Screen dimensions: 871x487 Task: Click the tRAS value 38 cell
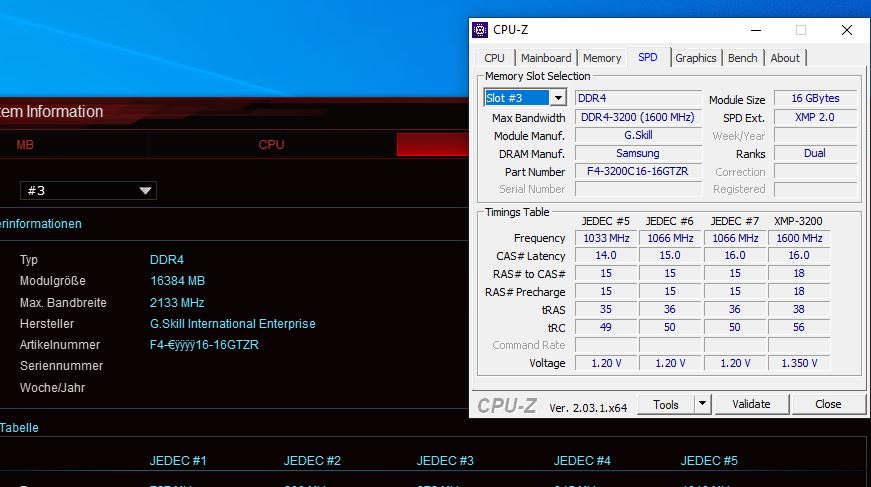click(x=799, y=309)
